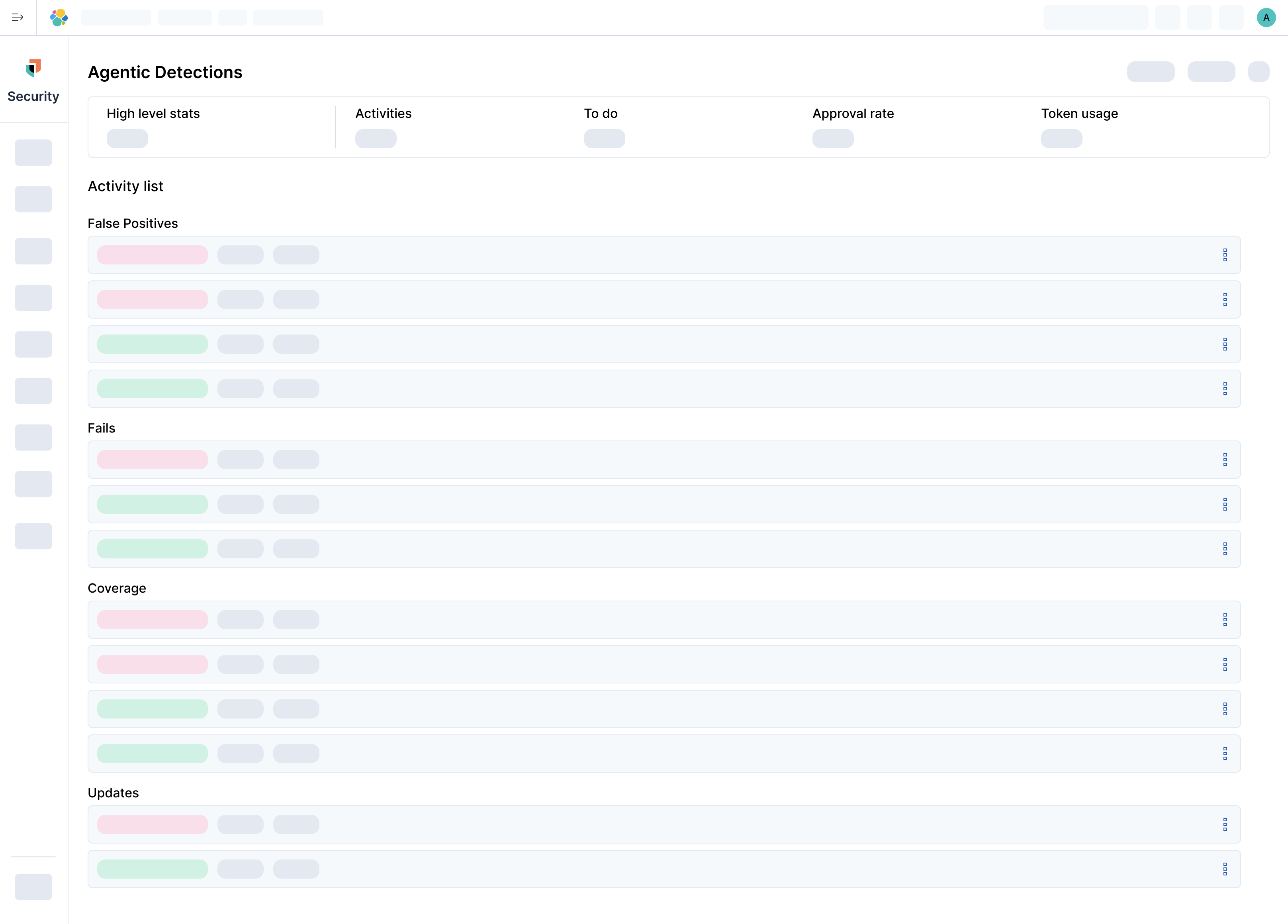Viewport: 1288px width, 924px height.
Task: Open actions menu for first Updates row
Action: click(1224, 824)
